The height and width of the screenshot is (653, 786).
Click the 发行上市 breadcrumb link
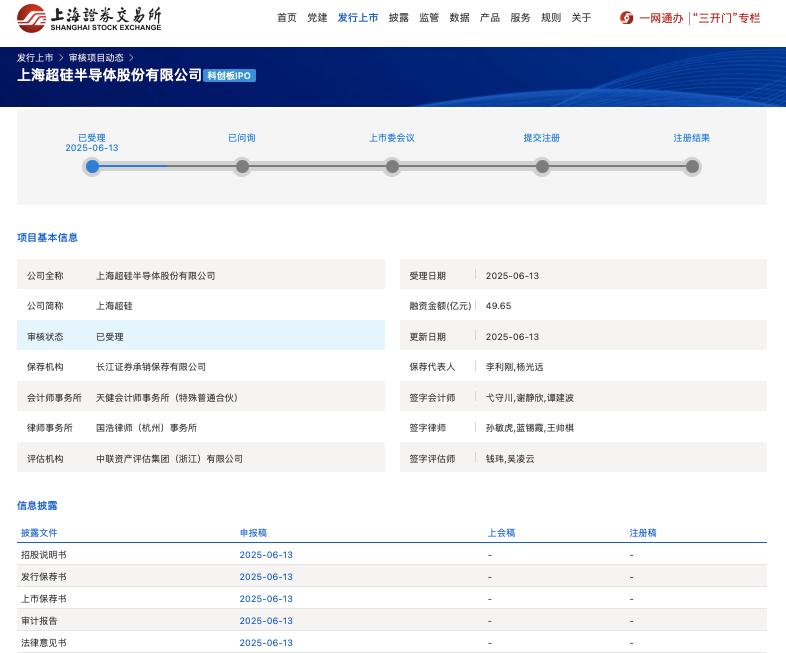click(35, 58)
